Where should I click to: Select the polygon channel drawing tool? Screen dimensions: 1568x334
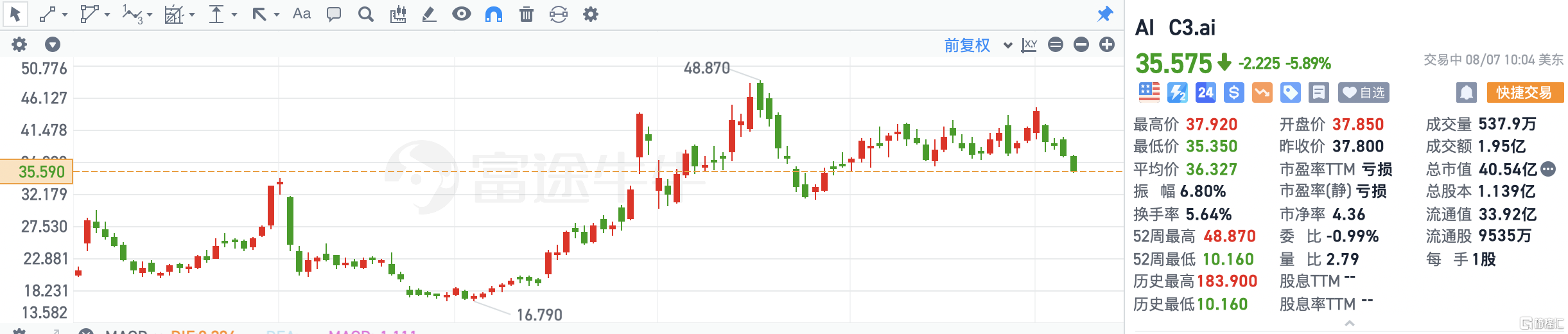89,14
